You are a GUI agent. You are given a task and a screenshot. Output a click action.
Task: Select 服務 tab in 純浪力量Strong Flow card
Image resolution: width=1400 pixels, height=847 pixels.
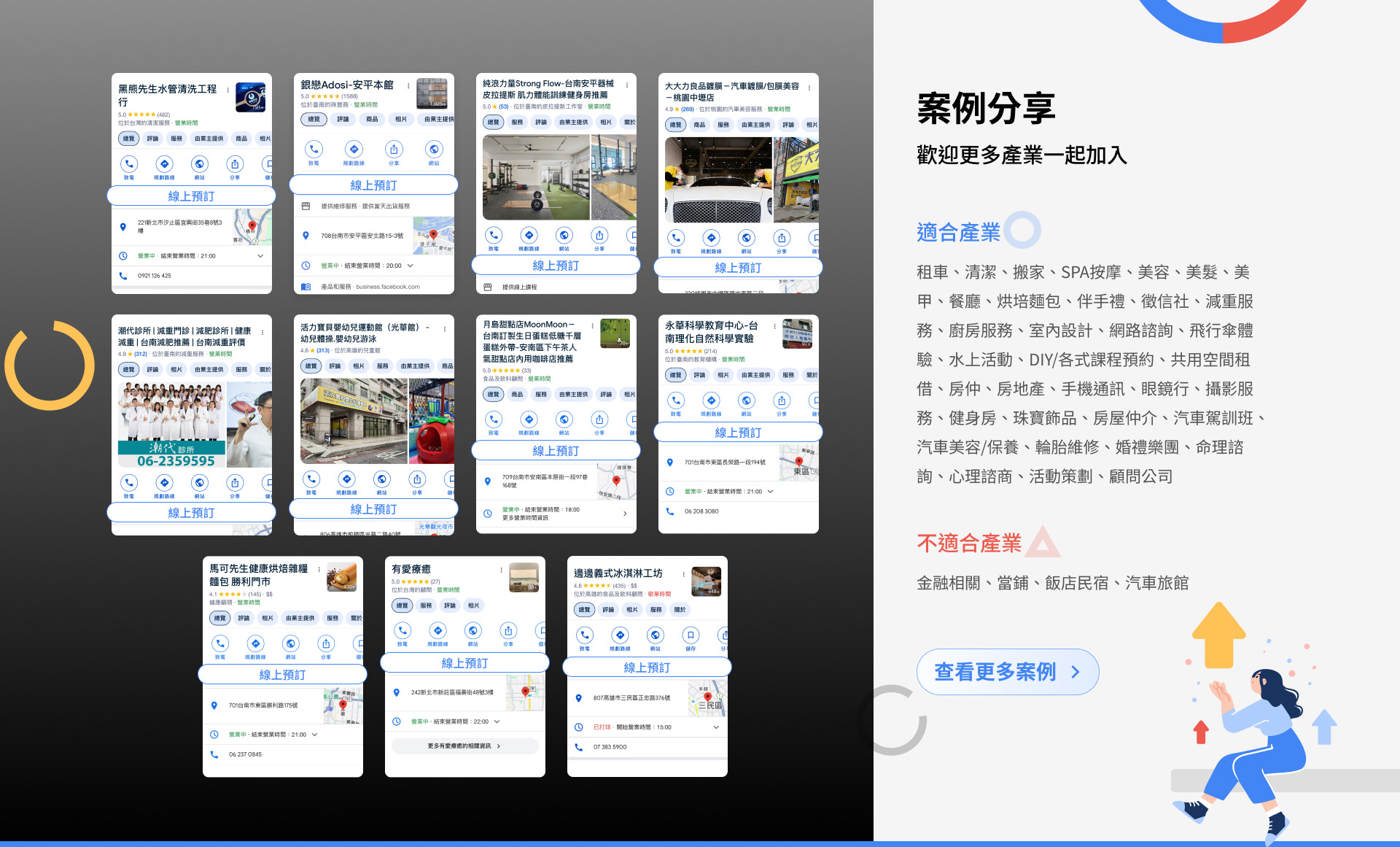(x=517, y=122)
